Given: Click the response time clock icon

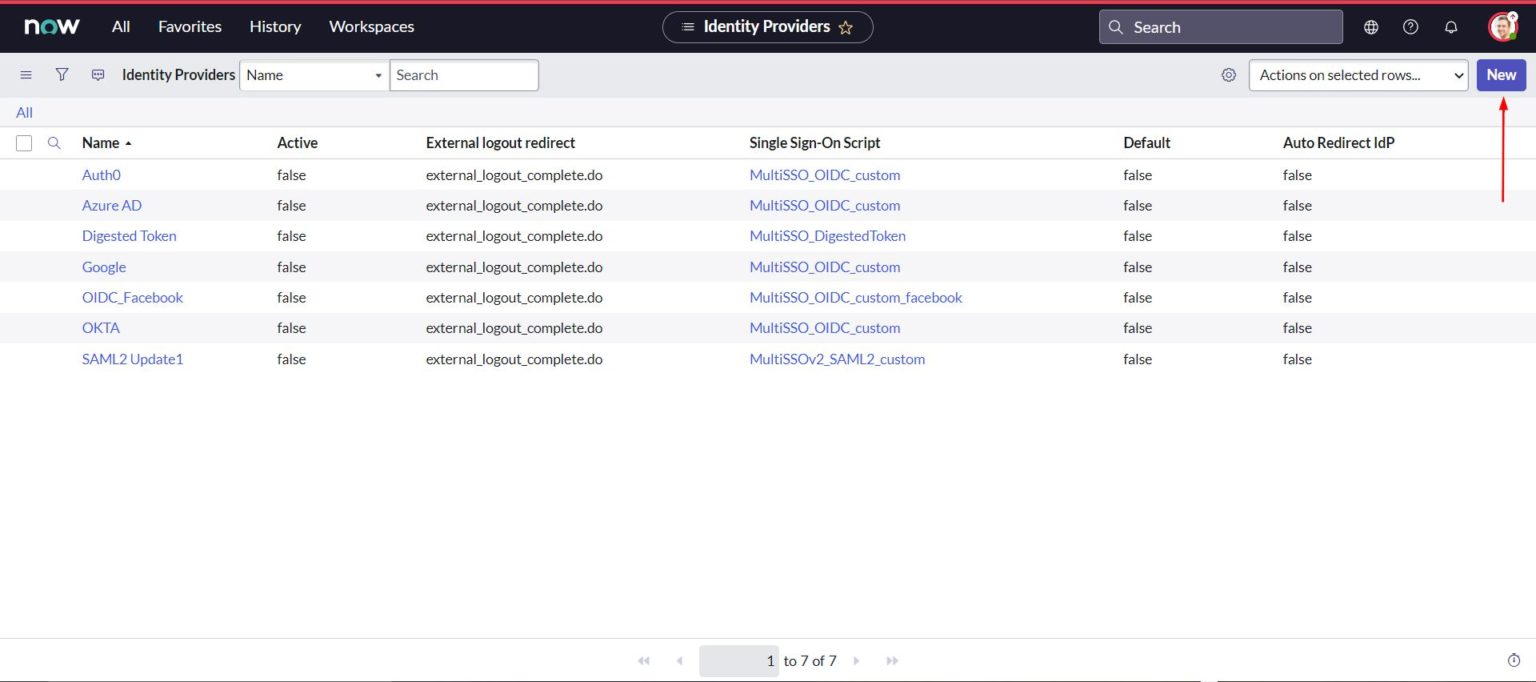Looking at the screenshot, I should (x=1513, y=660).
